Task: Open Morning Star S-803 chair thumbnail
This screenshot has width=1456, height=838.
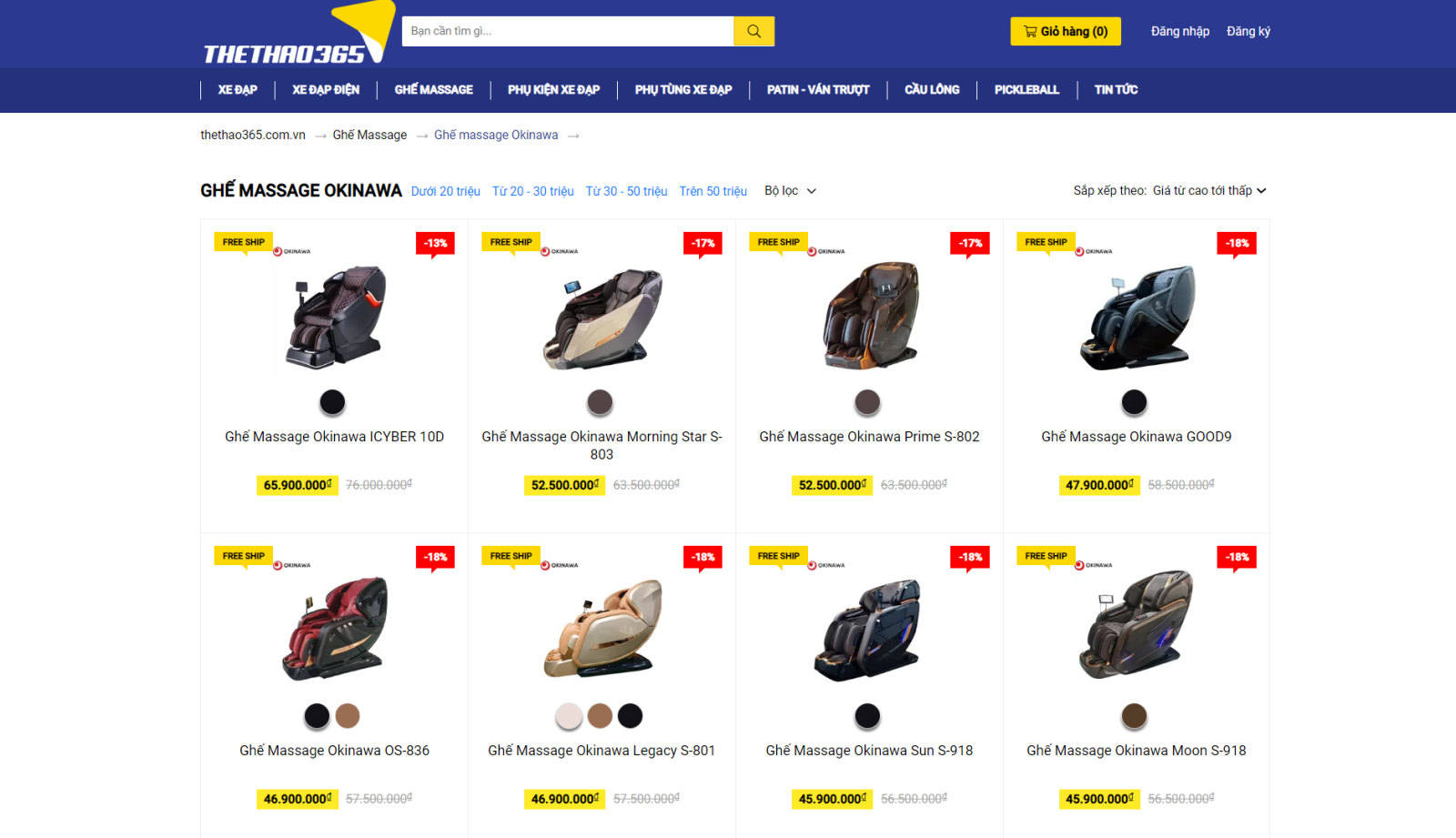Action: coord(602,318)
